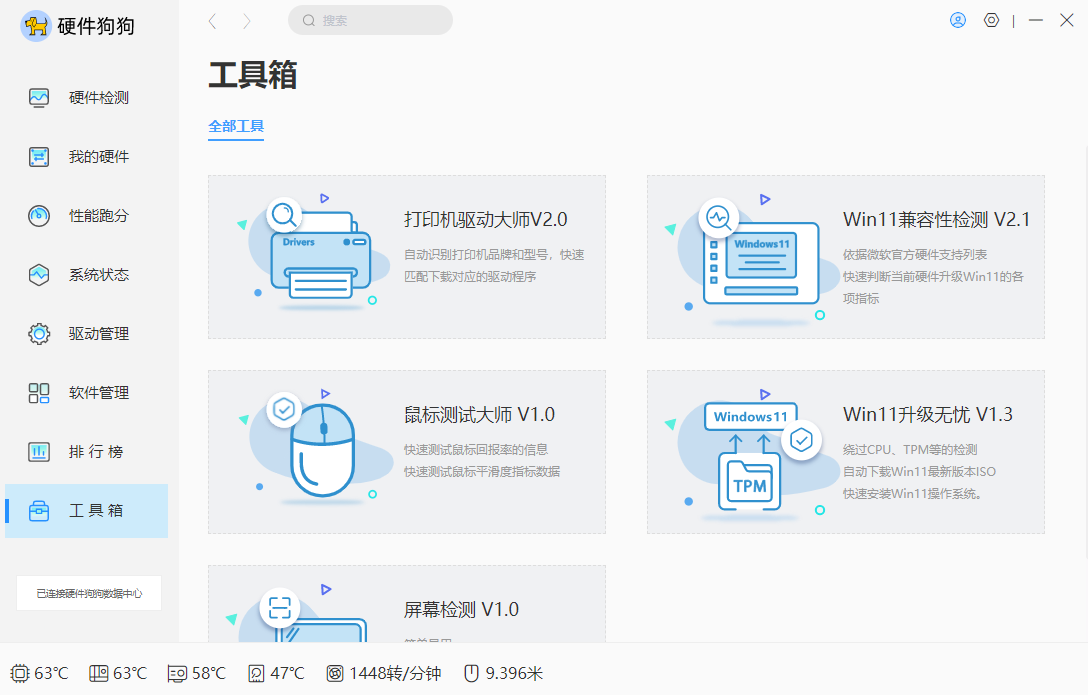Click 快速测试鼠标回报率的信息 description text
Image resolution: width=1088 pixels, height=695 pixels.
[476, 449]
